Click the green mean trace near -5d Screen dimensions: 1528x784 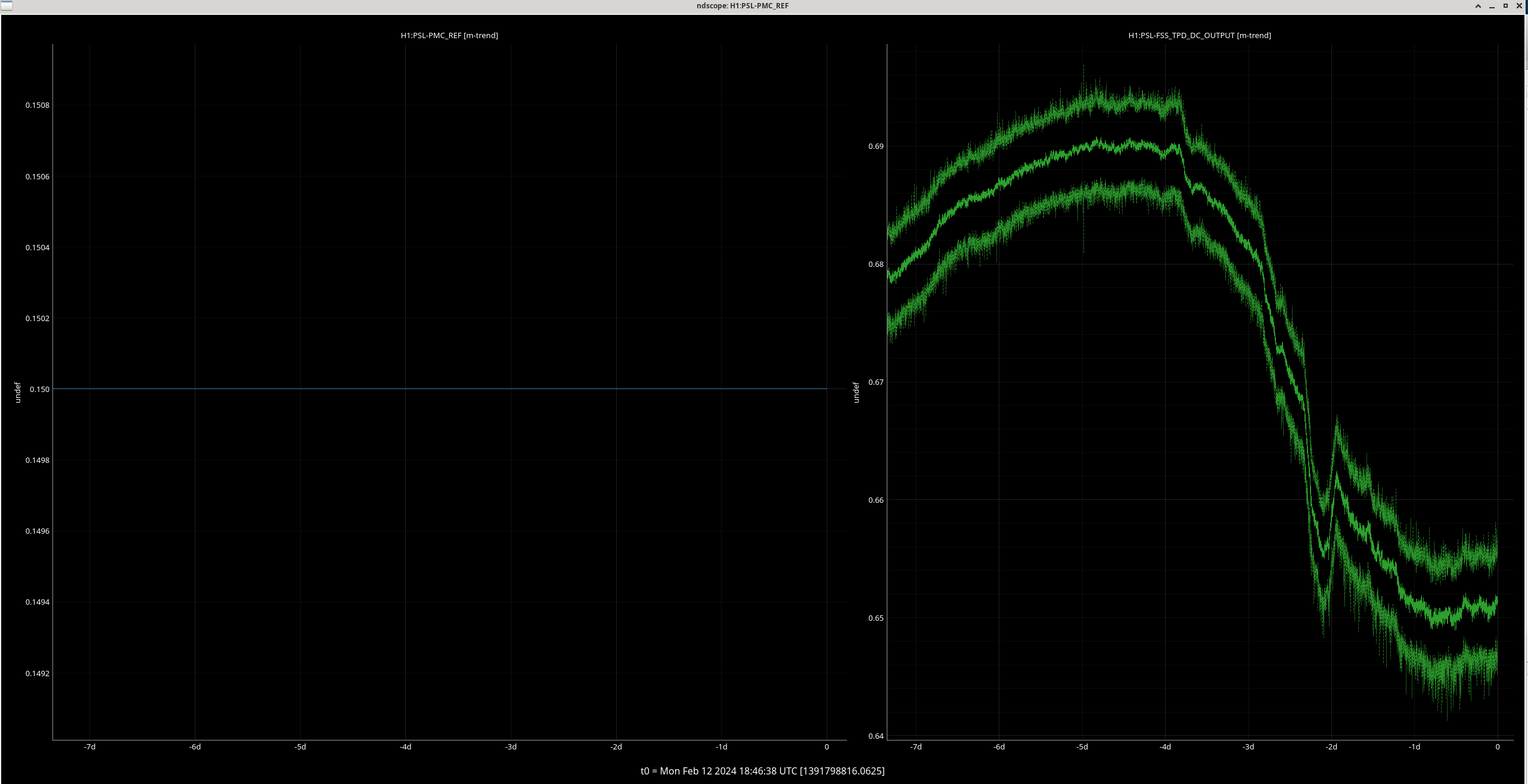(1082, 148)
